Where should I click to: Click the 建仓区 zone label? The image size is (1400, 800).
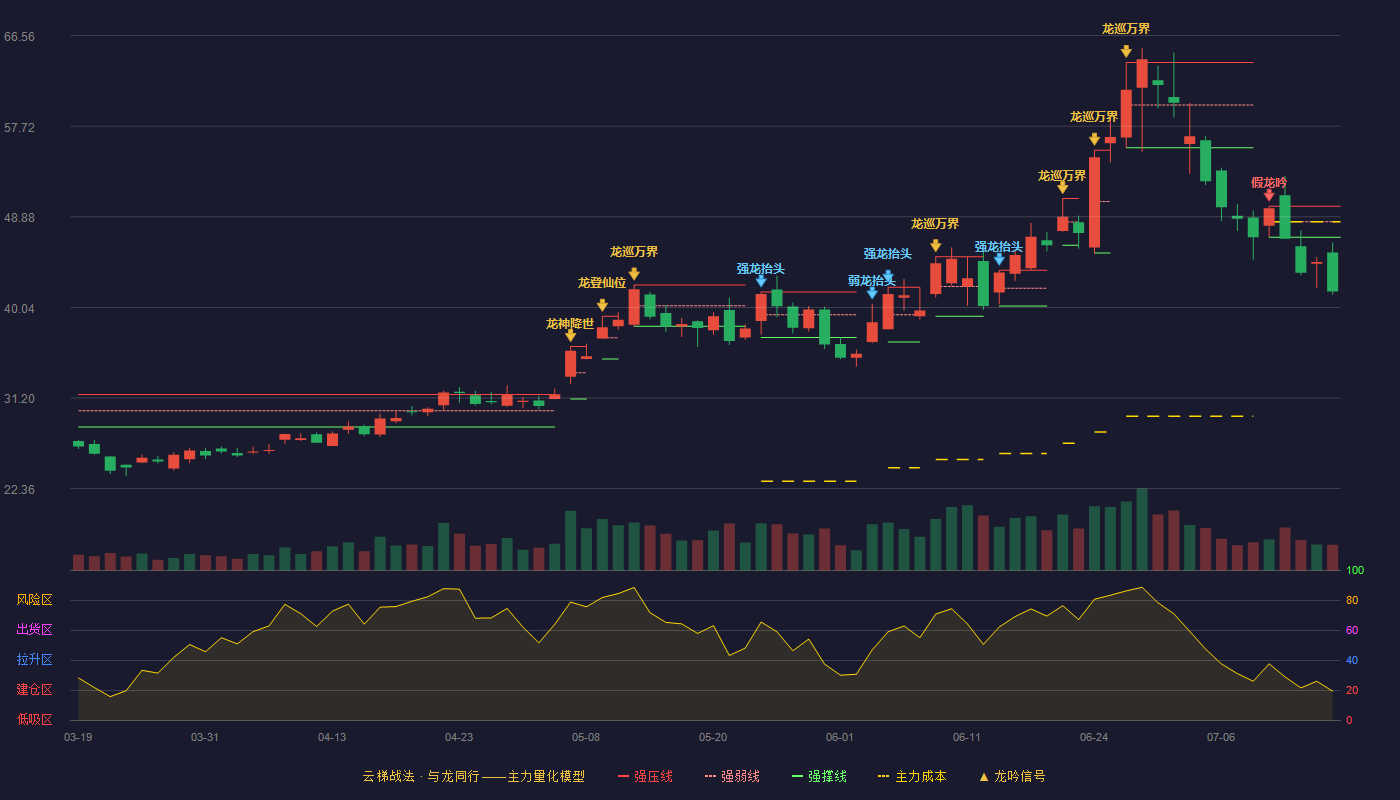pos(34,690)
